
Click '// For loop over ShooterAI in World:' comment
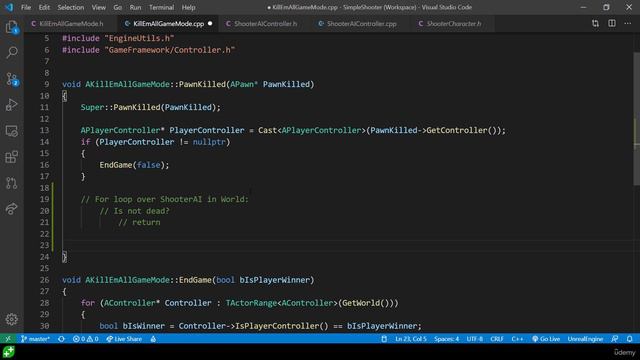coord(164,199)
